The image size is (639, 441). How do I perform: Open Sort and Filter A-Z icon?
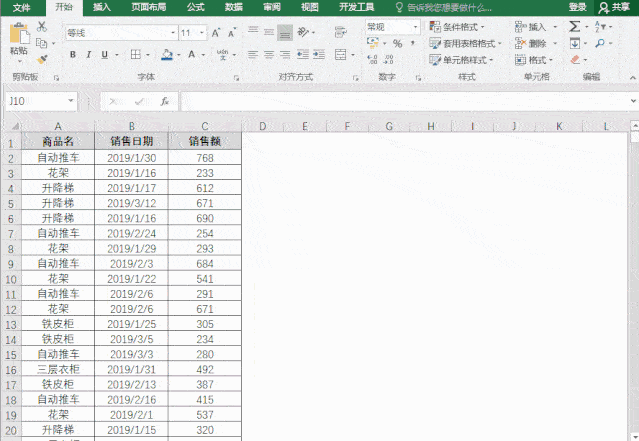coord(600,26)
